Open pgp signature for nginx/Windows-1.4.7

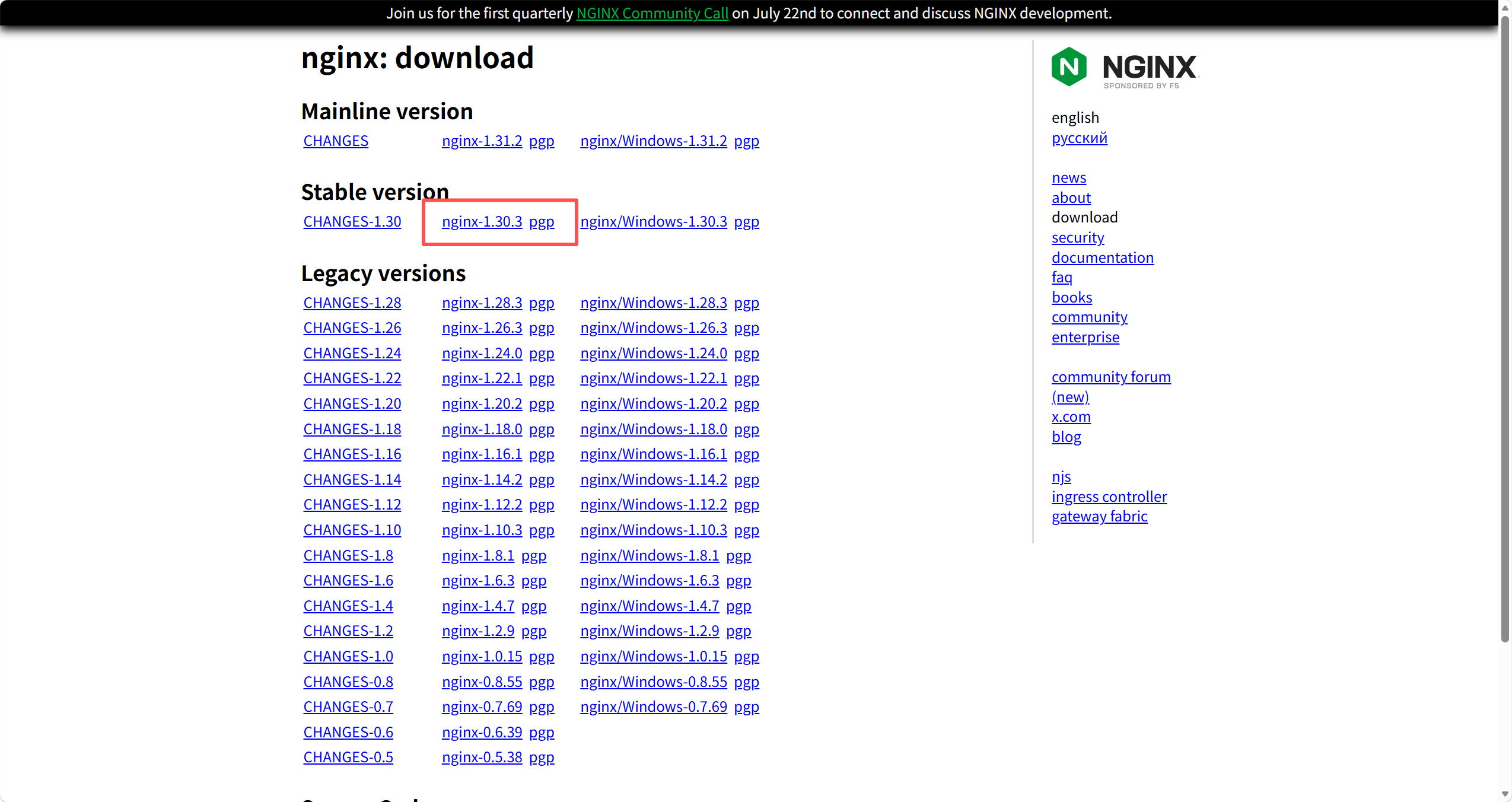coord(739,606)
